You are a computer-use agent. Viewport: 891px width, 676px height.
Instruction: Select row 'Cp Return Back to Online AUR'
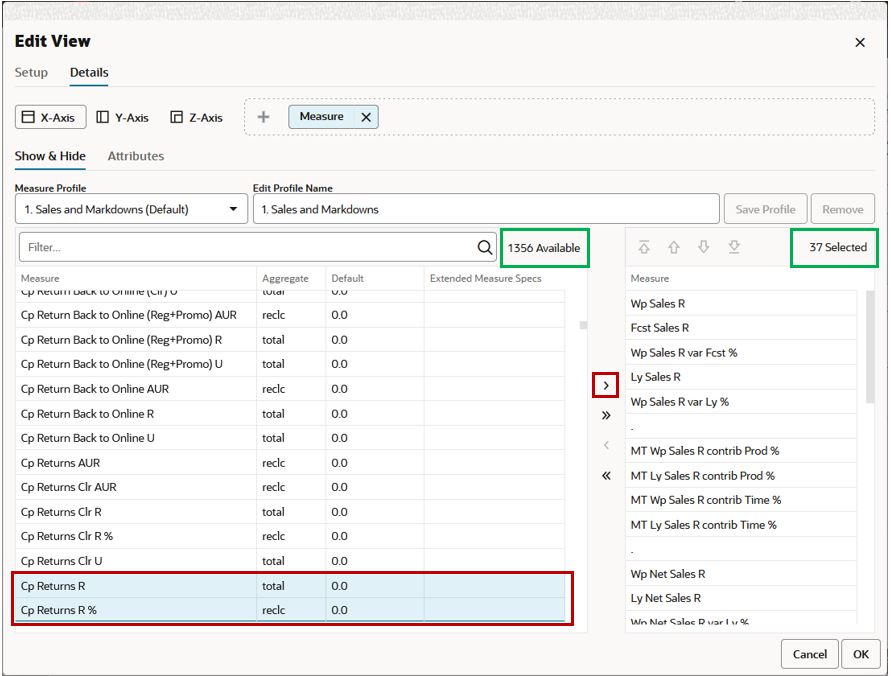point(290,389)
